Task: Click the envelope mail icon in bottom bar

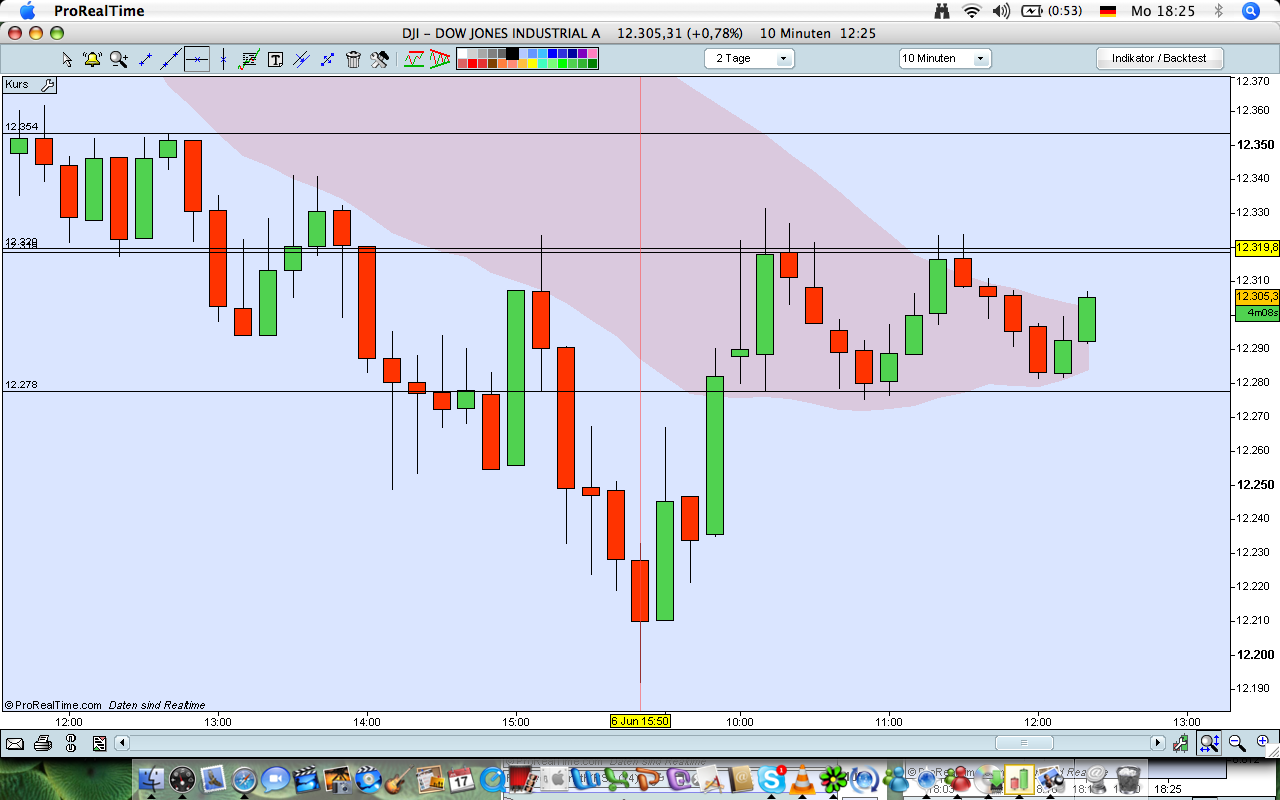Action: (x=15, y=743)
